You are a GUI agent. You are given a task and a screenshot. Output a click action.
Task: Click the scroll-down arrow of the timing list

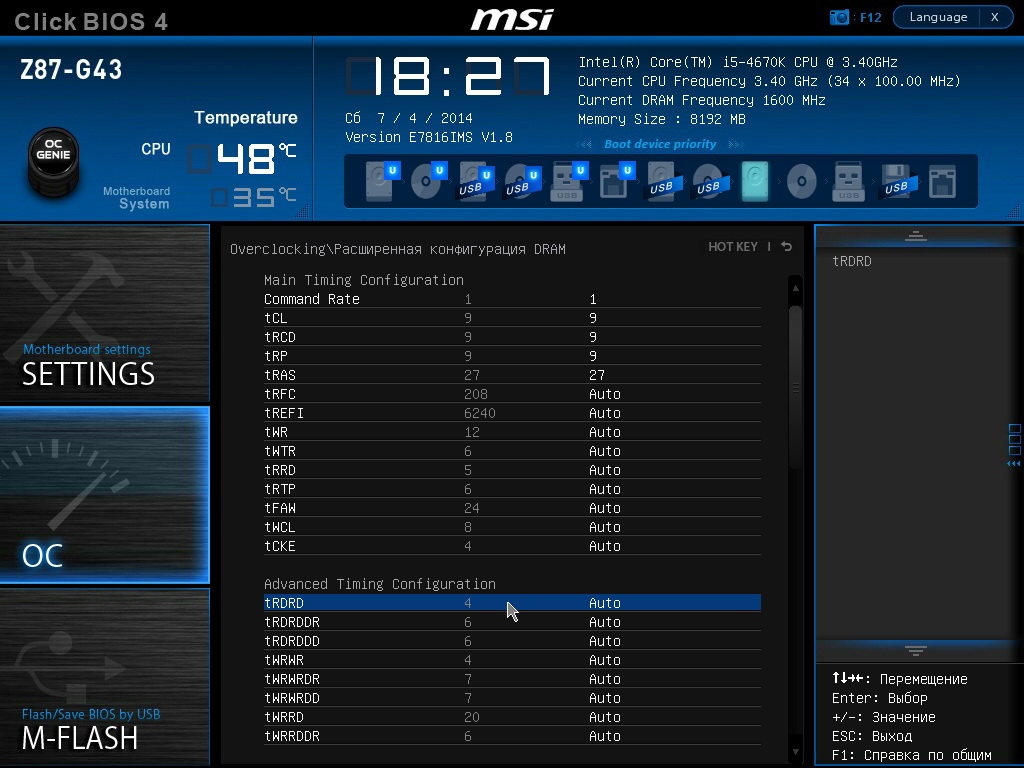click(795, 752)
